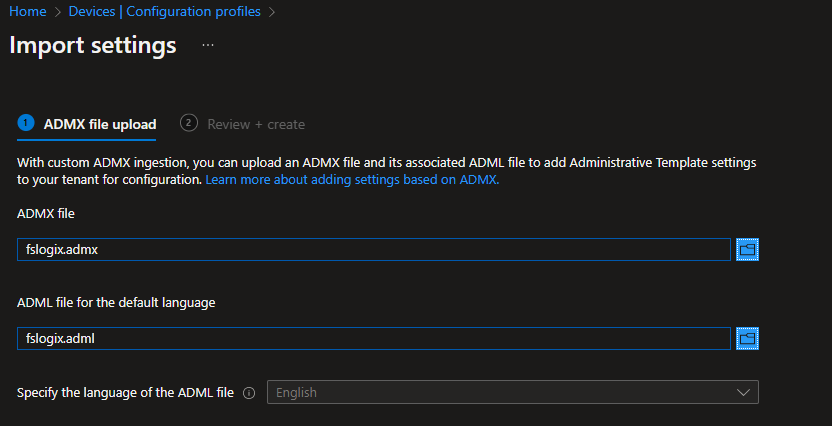Open the ADML language dropdown showing English

(500, 393)
